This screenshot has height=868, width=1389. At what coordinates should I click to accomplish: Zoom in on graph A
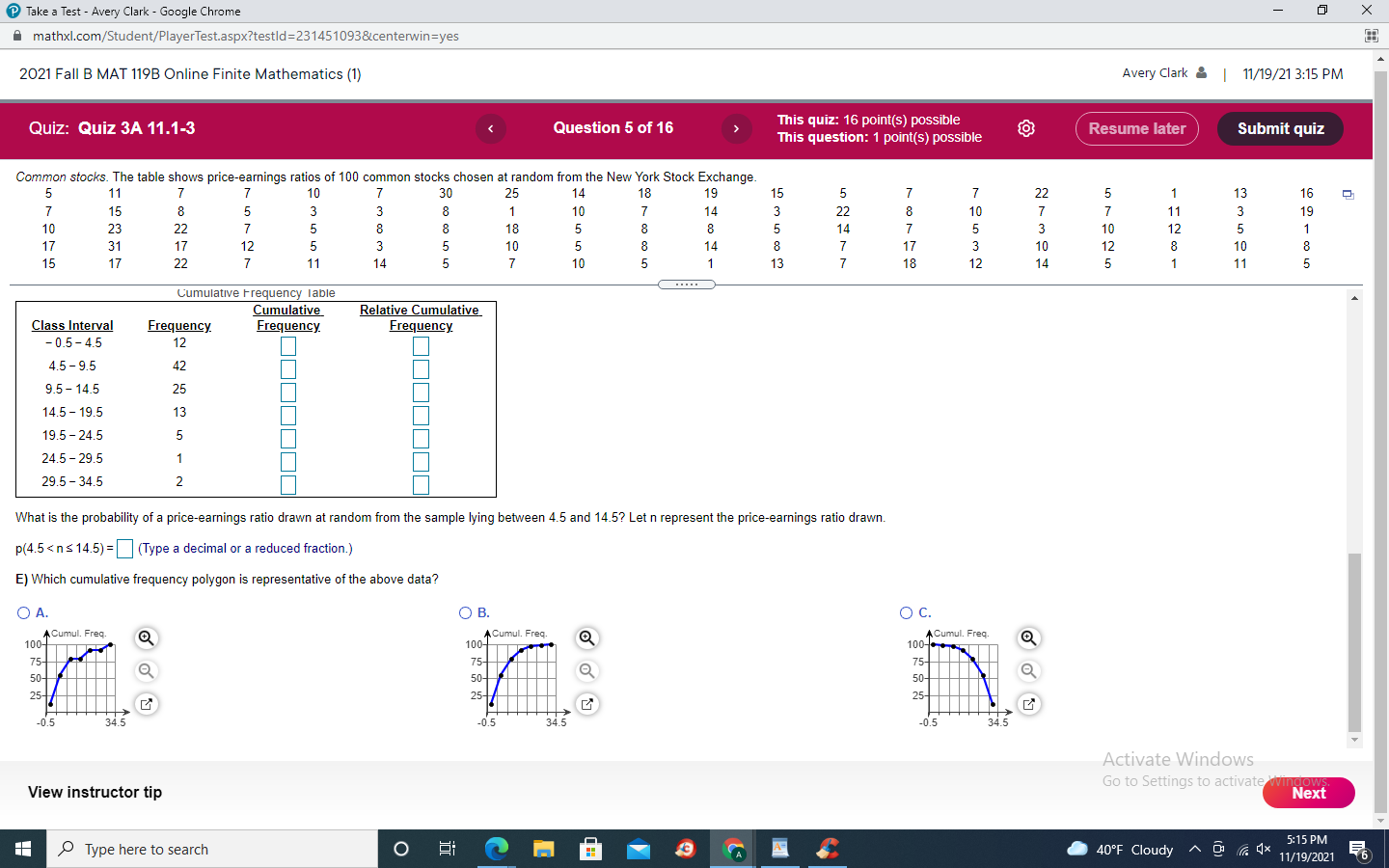coord(146,638)
